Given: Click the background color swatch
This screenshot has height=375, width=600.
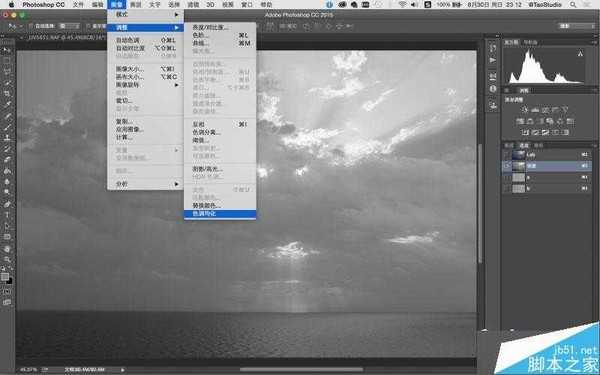Looking at the screenshot, I should [10, 281].
